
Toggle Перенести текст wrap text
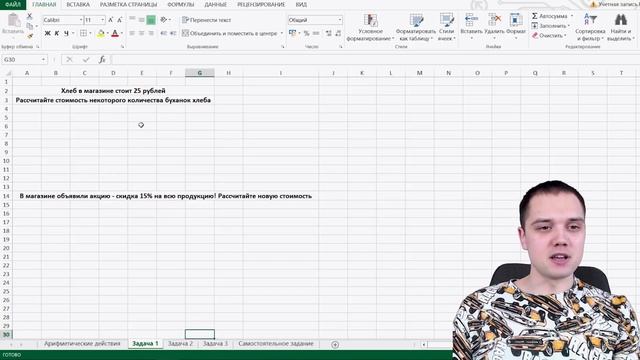tap(207, 20)
